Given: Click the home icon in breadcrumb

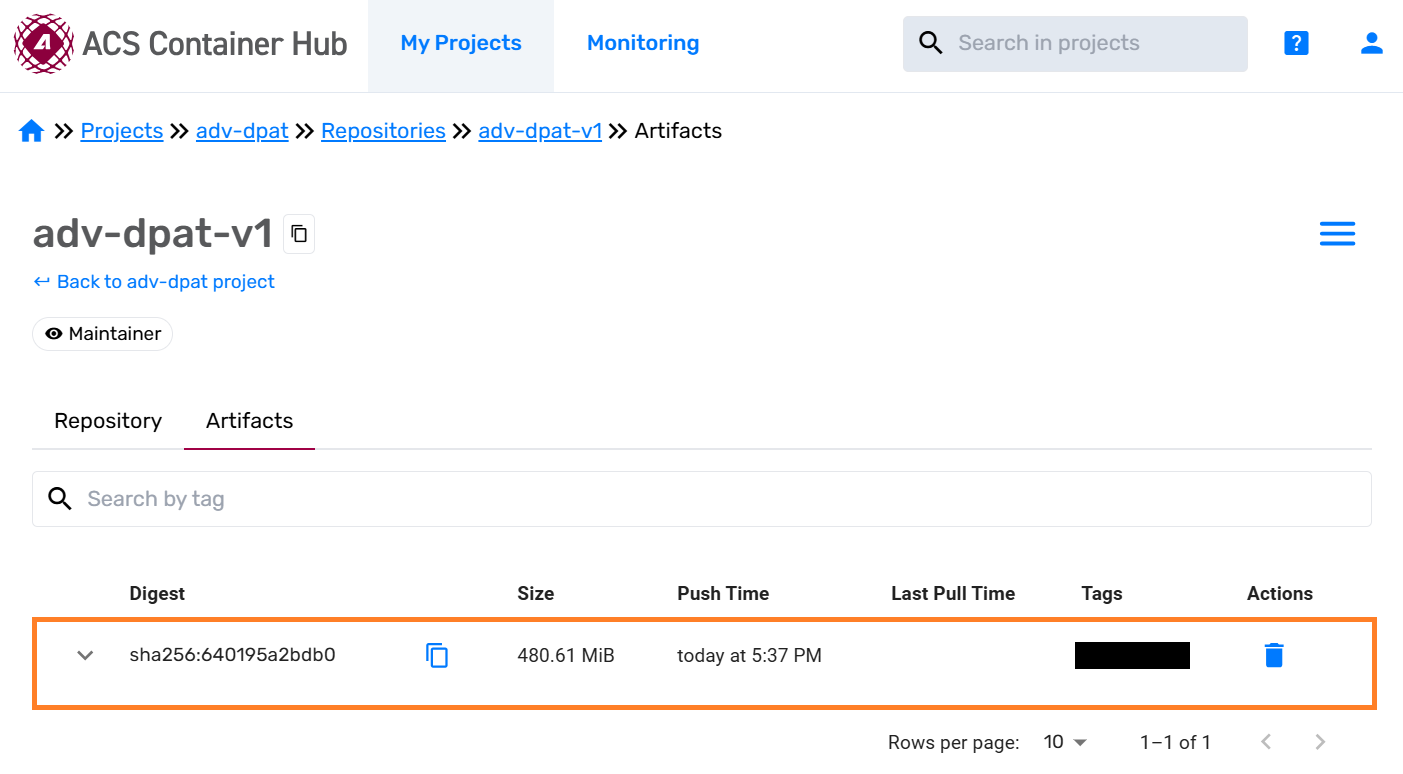Looking at the screenshot, I should (x=32, y=131).
